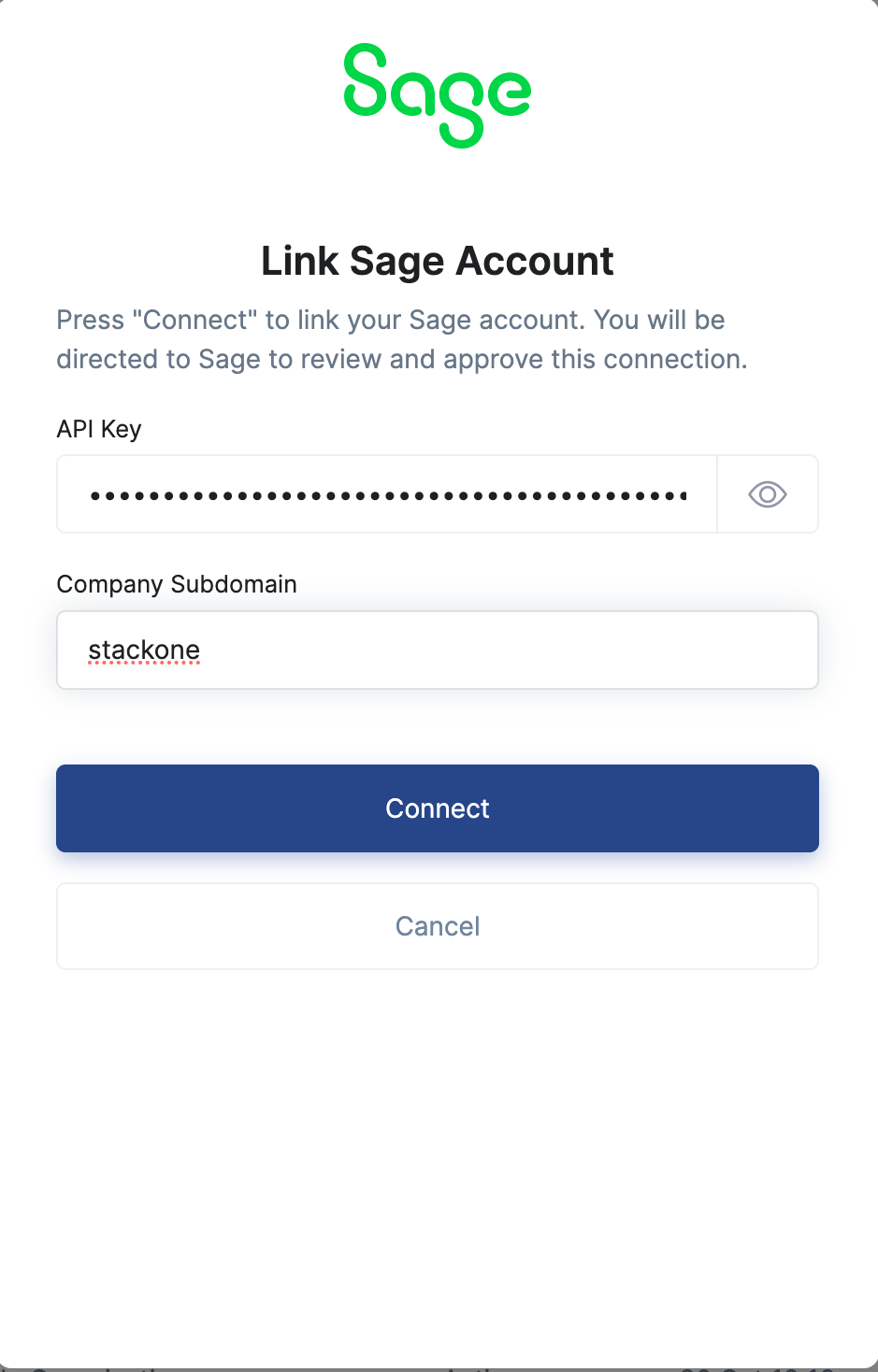Click the connection instruction text

coord(402,338)
